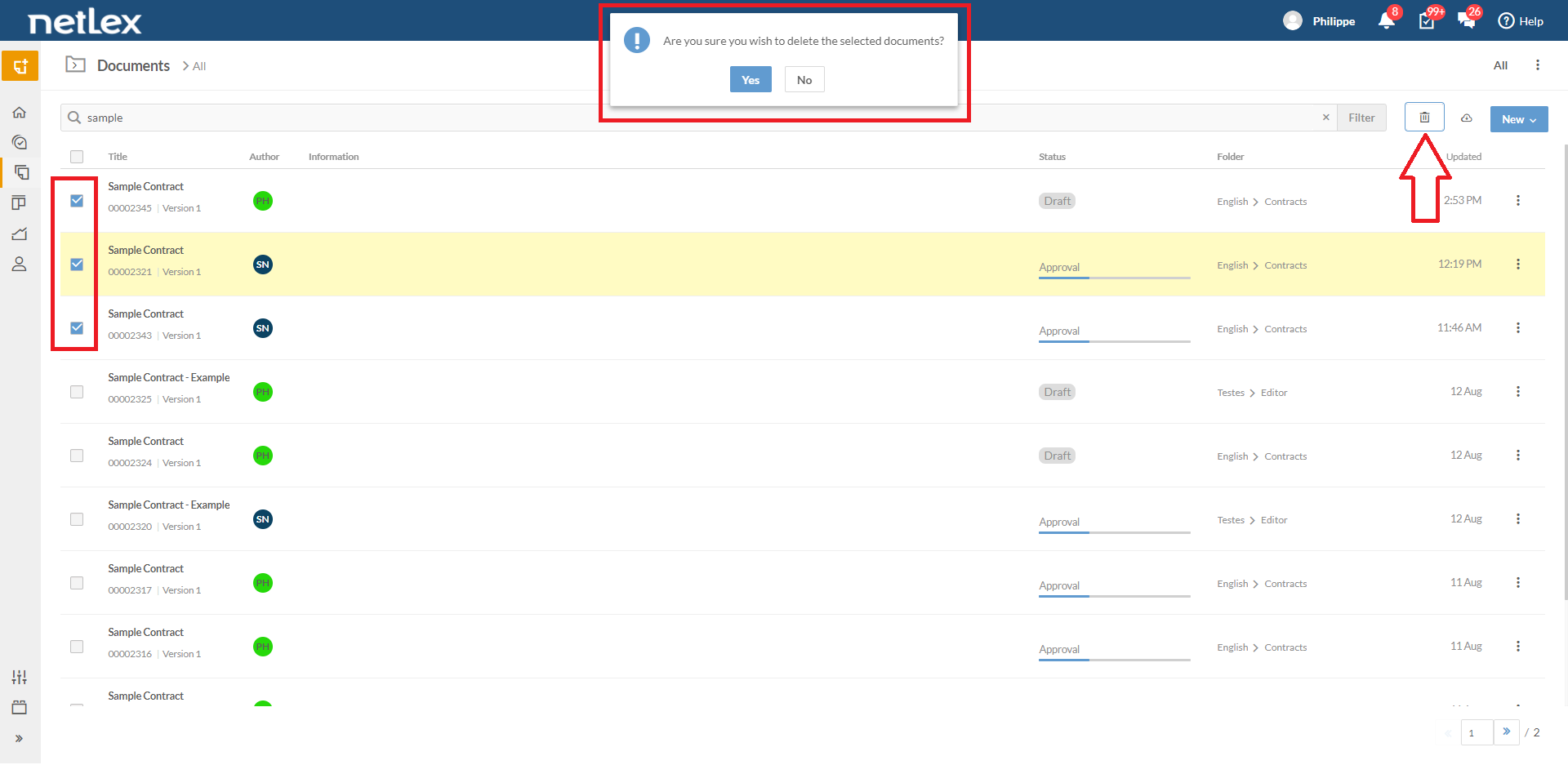This screenshot has width=1568, height=765.
Task: Click Approval progress bar for 00002321
Action: [x=1114, y=278]
